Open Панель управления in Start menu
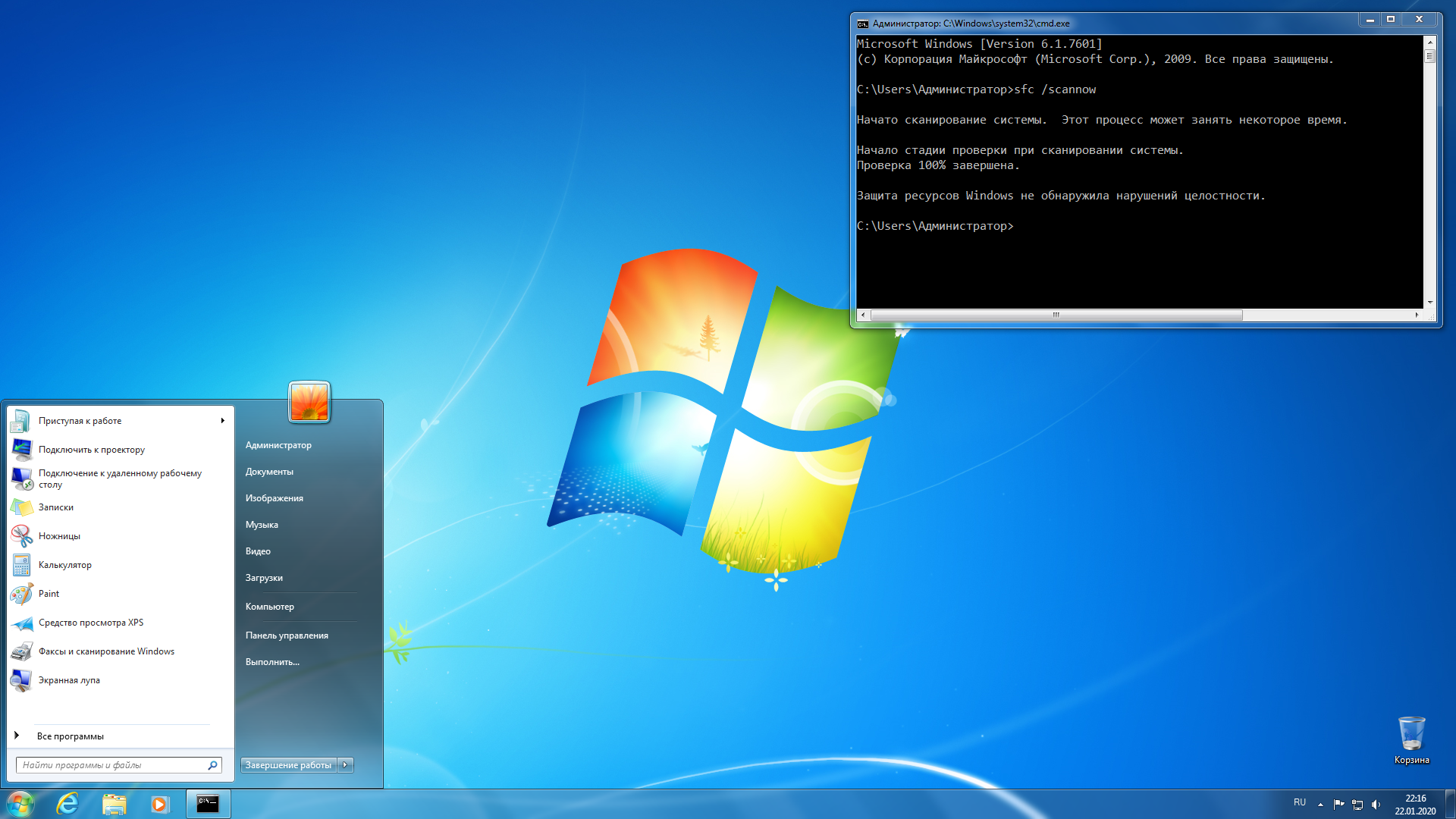This screenshot has width=1456, height=819. (287, 635)
